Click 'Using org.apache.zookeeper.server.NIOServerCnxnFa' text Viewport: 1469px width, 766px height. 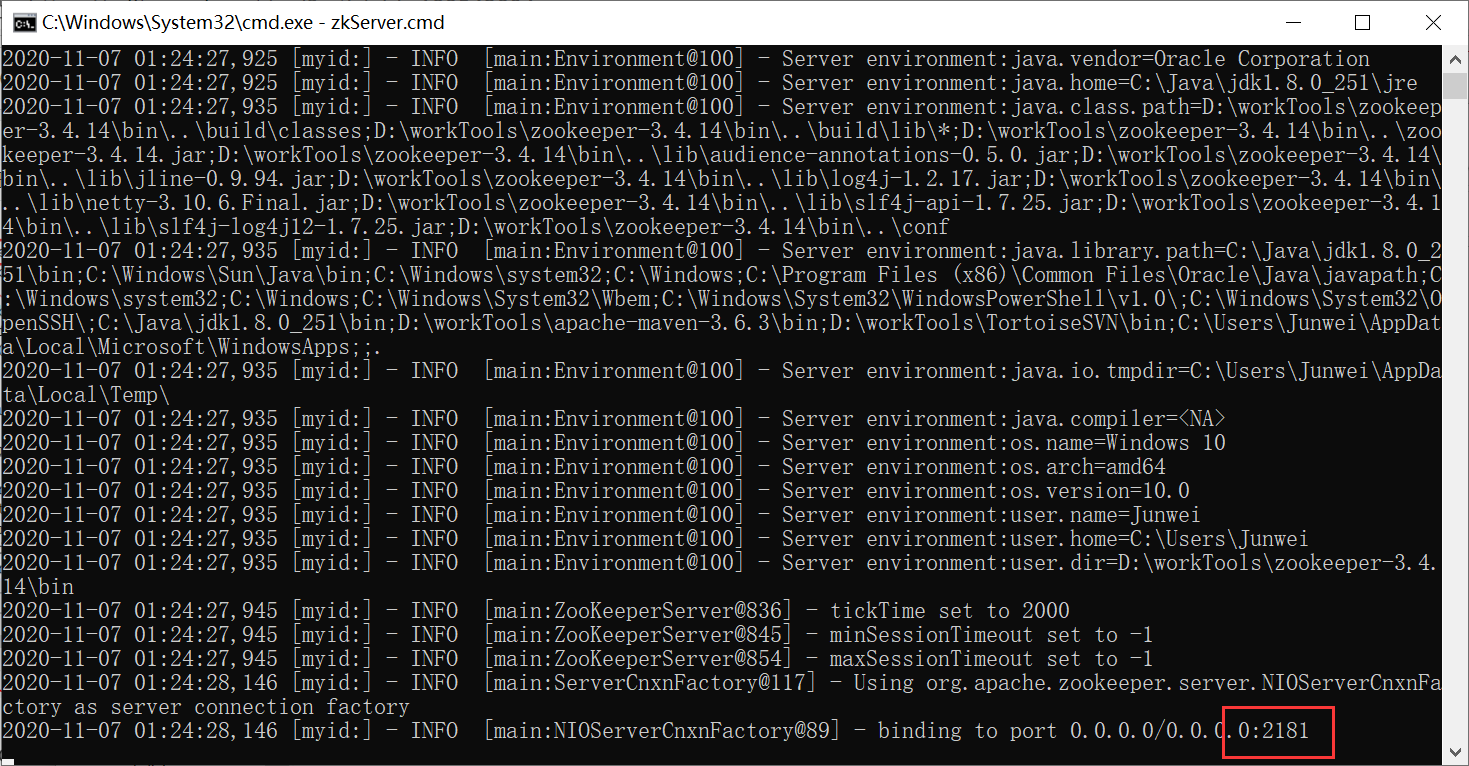point(1148,683)
